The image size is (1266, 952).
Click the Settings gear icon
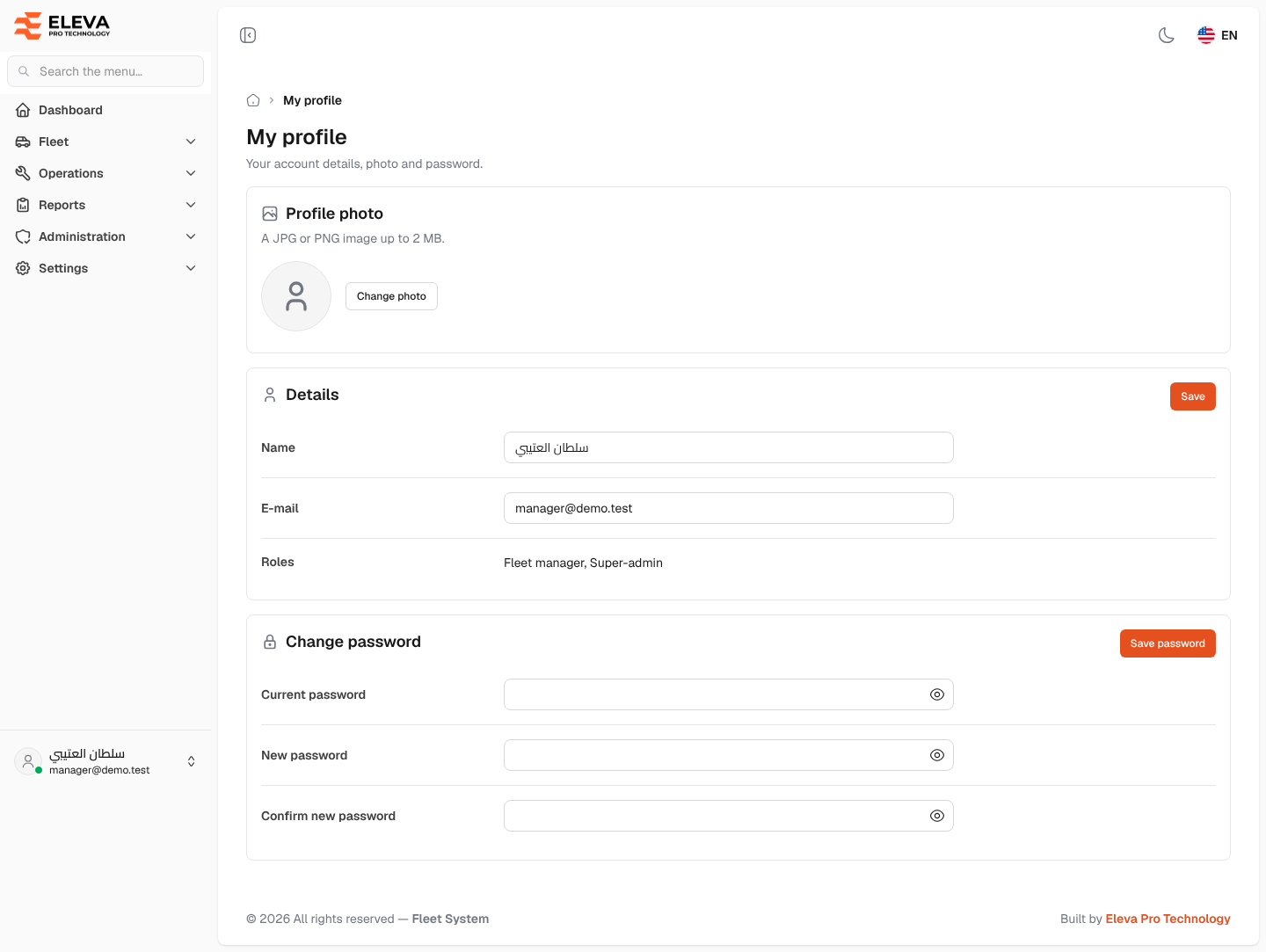[23, 268]
